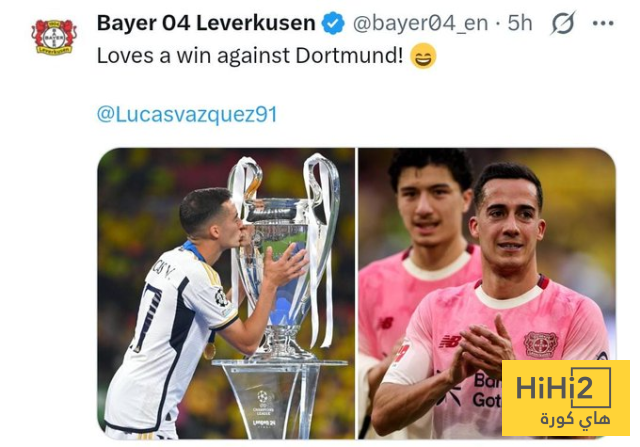Image resolution: width=640 pixels, height=447 pixels.
Task: Click the grinning emoji in the tweet
Action: point(423,56)
